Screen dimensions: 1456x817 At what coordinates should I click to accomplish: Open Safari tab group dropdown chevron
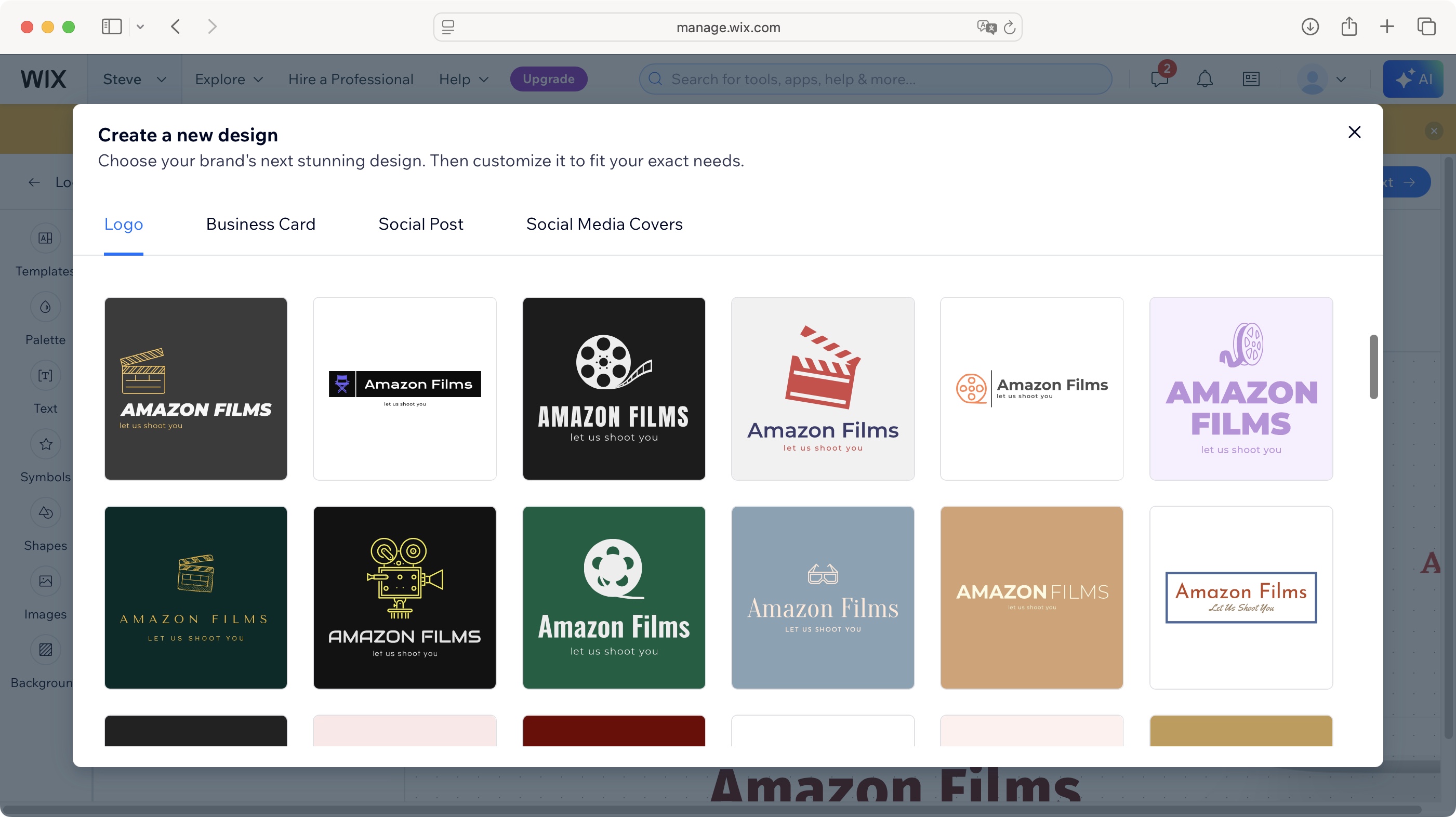pos(140,27)
